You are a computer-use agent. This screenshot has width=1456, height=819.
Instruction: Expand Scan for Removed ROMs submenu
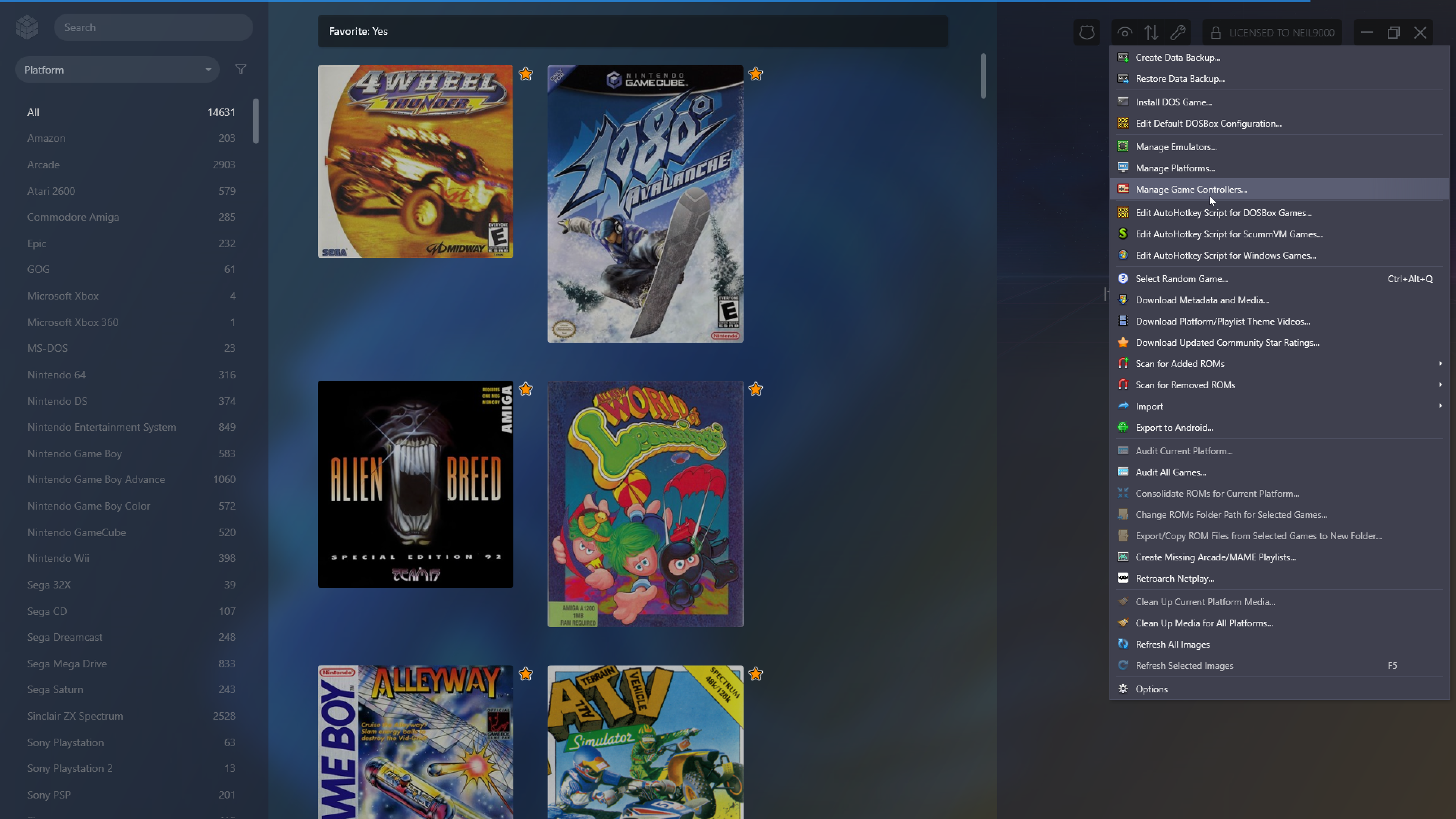1280,385
